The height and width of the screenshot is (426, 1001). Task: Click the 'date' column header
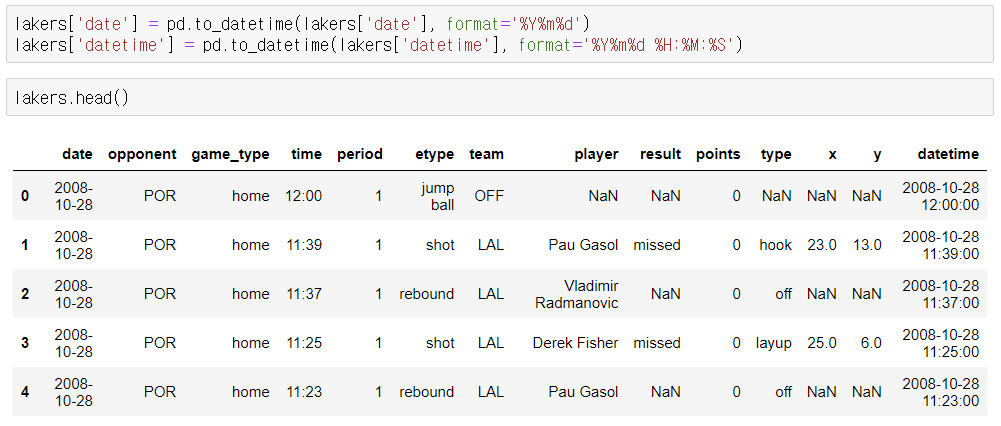77,154
